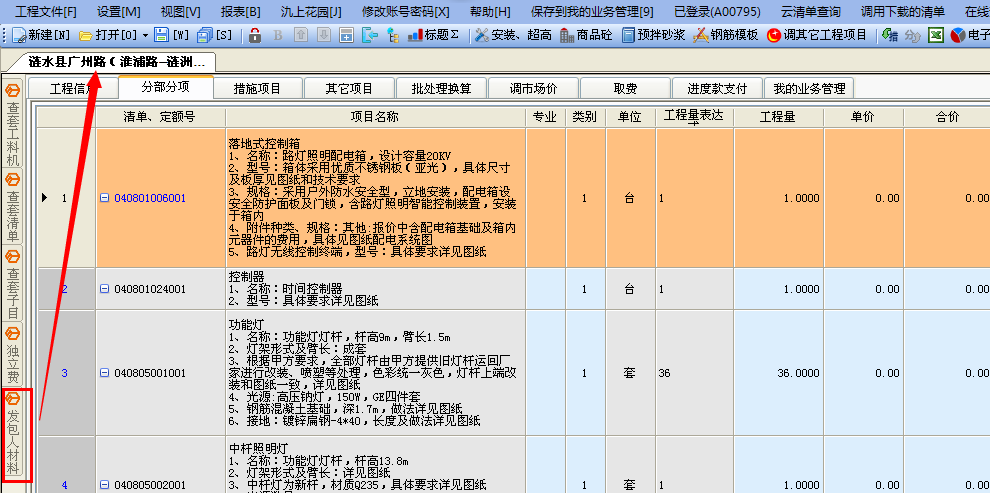Open the 发包人材料 sidebar panel
Image resolution: width=990 pixels, height=493 pixels.
(x=13, y=434)
